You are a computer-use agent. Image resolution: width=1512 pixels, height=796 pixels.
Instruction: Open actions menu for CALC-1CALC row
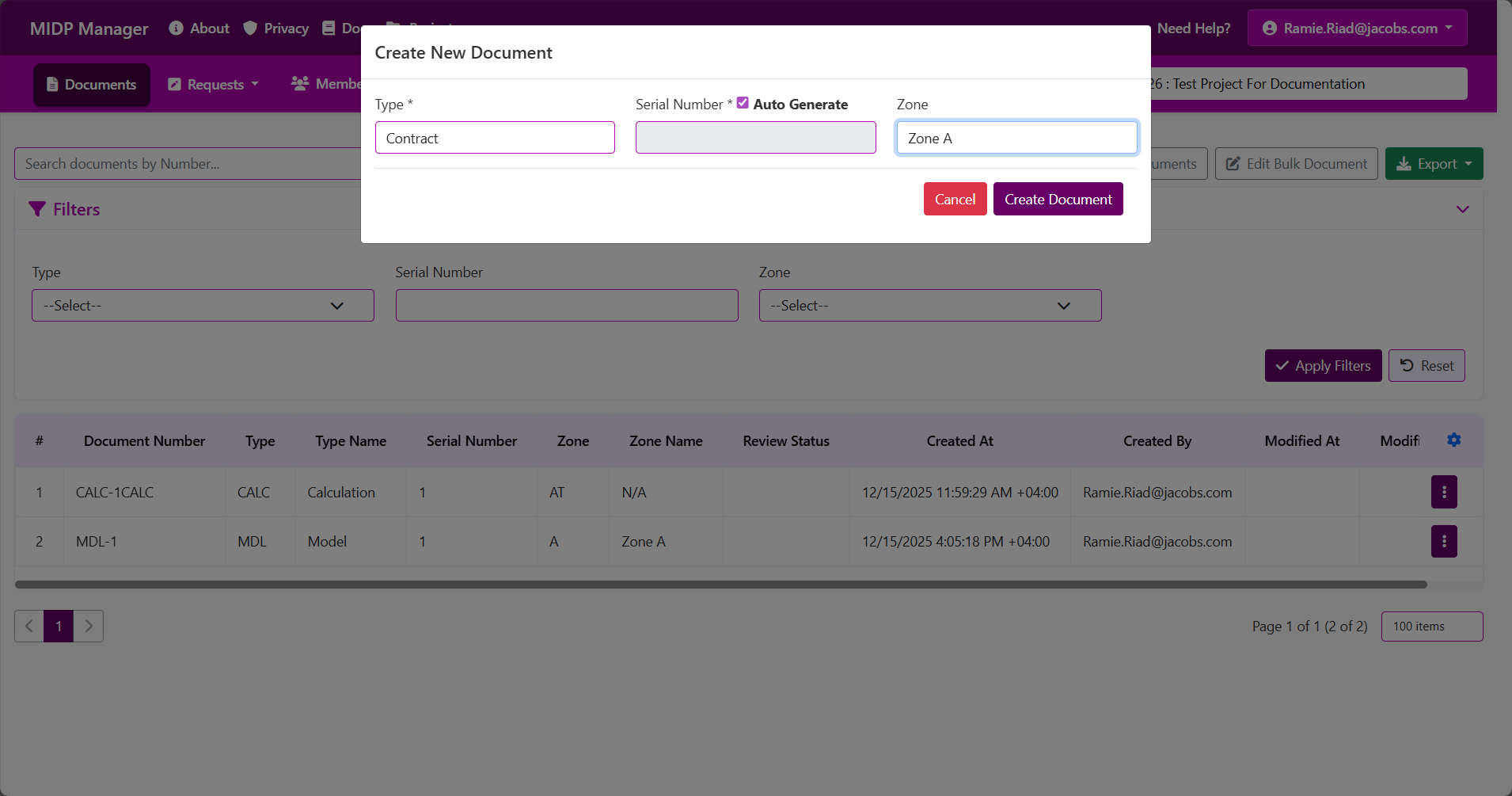coord(1444,492)
